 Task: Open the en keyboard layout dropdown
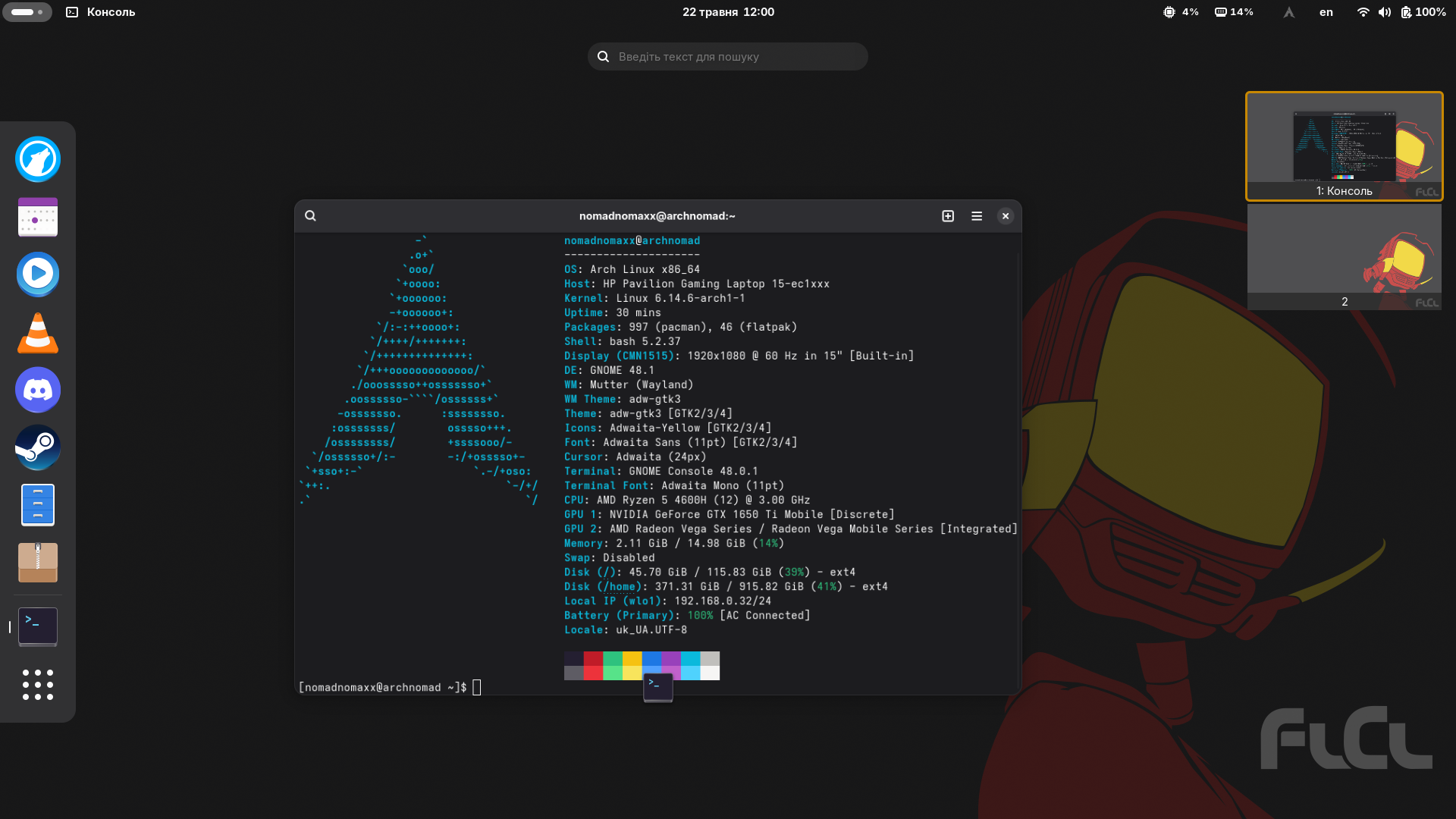(1326, 12)
